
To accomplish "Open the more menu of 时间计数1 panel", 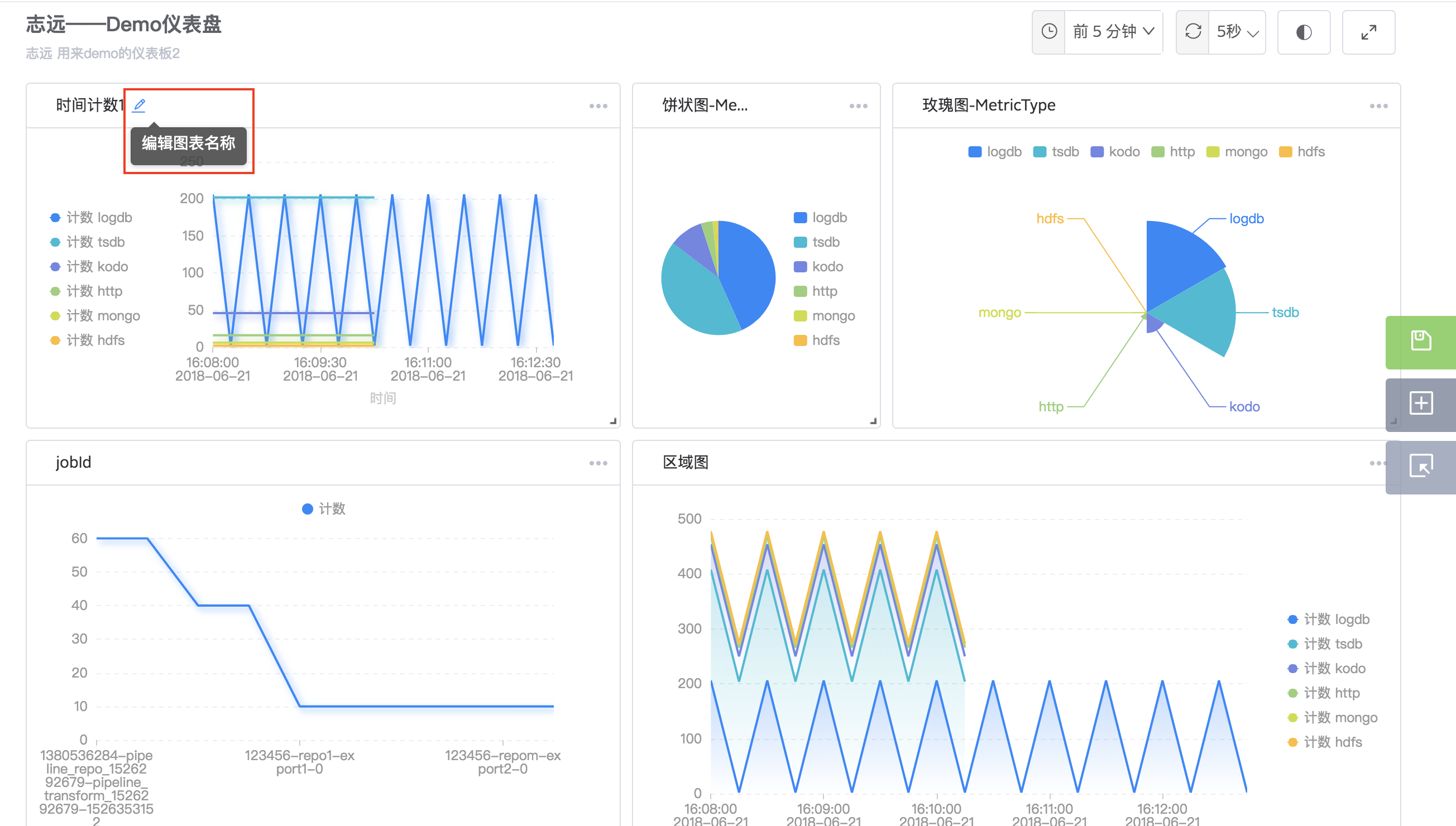I will [x=598, y=106].
